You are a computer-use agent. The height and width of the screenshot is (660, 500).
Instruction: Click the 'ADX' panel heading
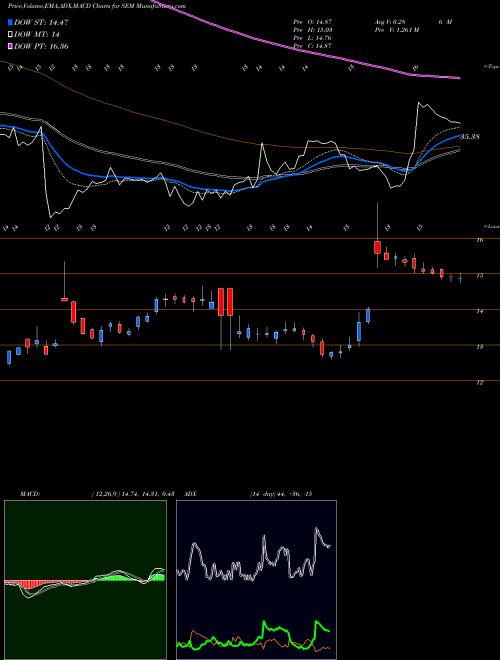click(191, 494)
